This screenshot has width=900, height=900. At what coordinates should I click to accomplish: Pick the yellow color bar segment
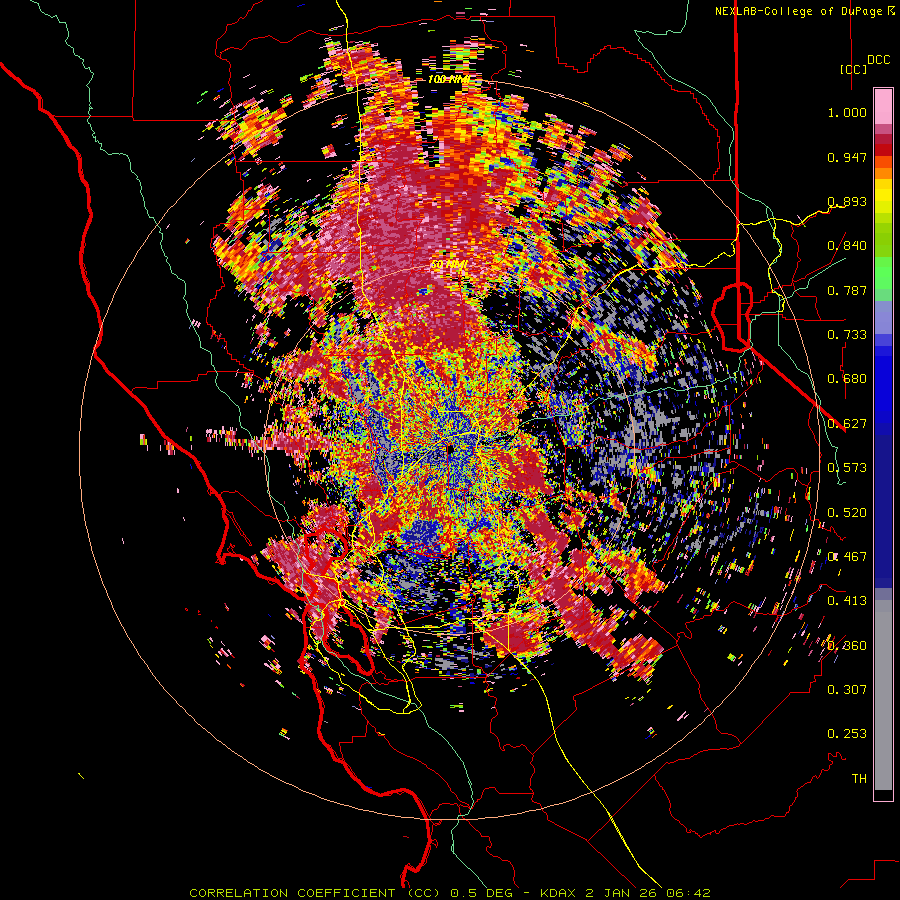pos(883,196)
